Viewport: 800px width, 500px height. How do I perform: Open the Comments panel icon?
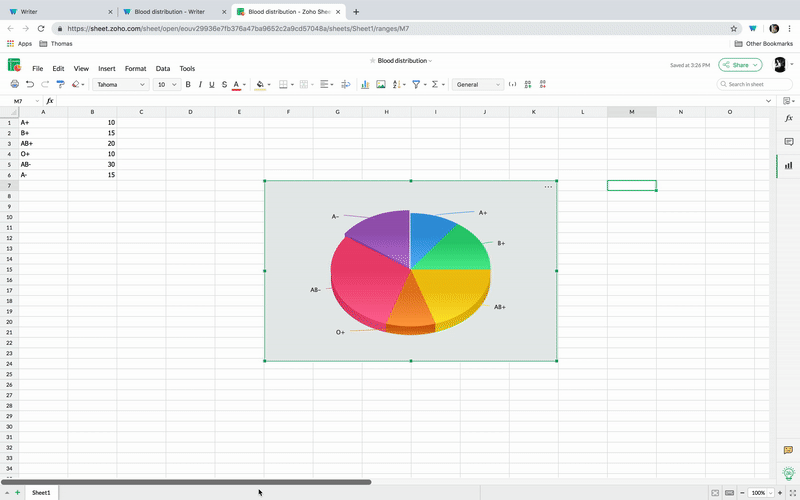pyautogui.click(x=788, y=142)
